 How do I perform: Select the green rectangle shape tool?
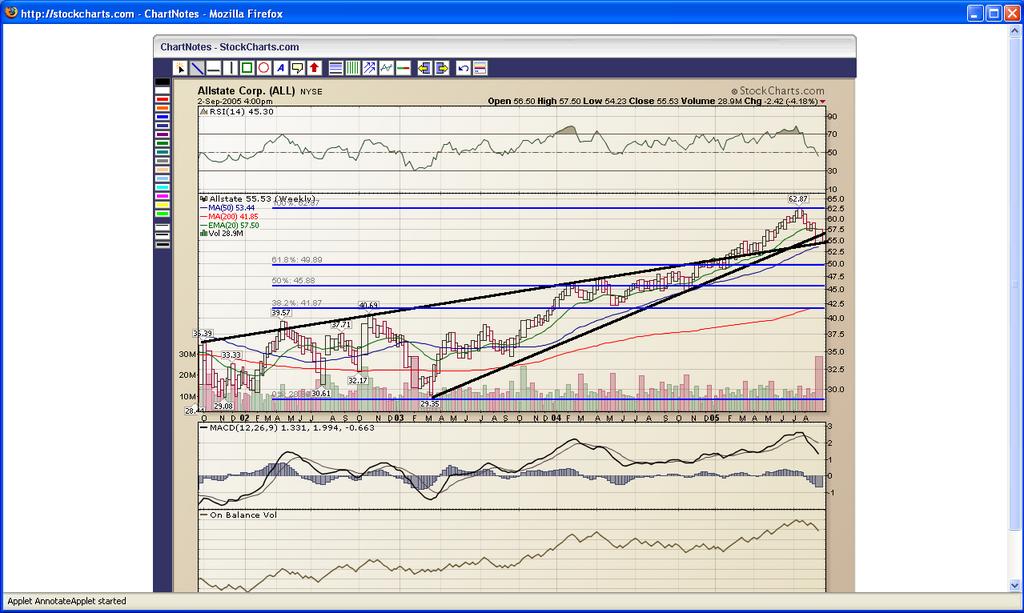coord(247,68)
